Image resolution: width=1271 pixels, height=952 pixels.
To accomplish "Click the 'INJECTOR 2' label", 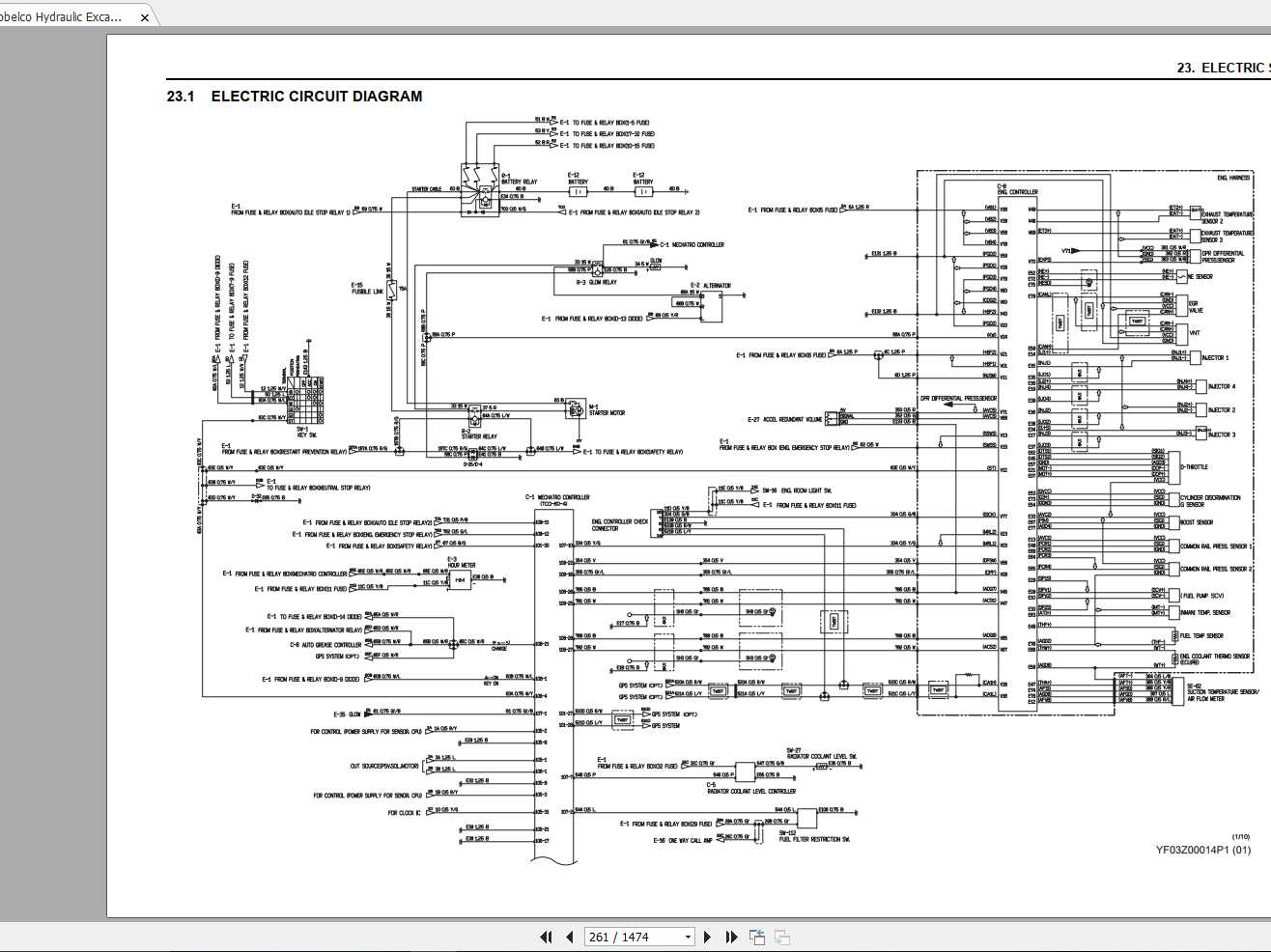I will [x=1221, y=410].
